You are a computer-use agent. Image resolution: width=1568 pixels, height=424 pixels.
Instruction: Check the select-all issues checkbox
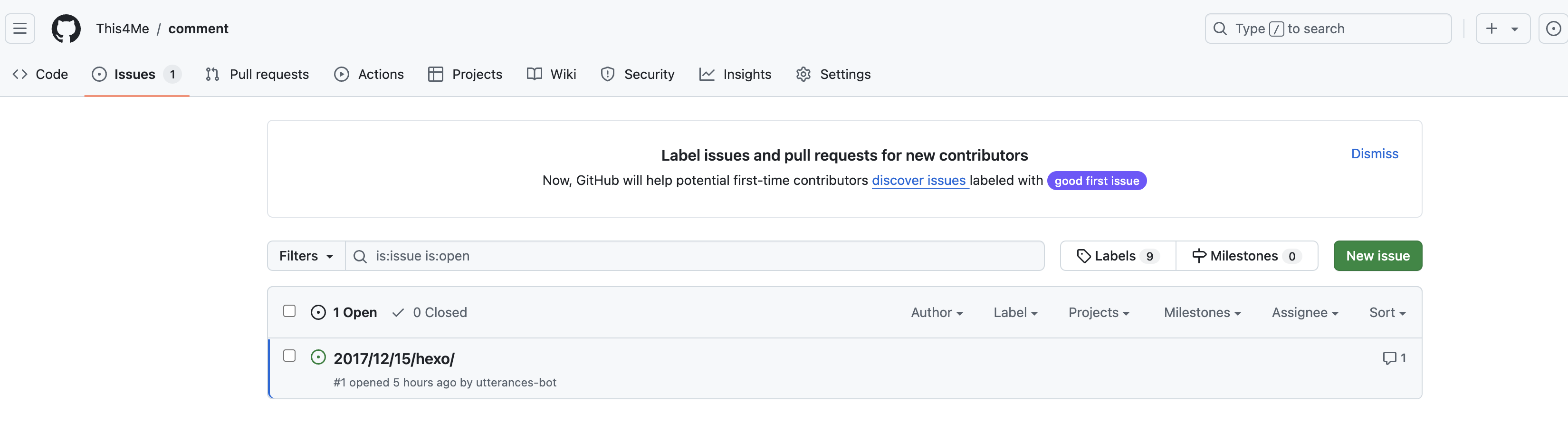point(289,311)
